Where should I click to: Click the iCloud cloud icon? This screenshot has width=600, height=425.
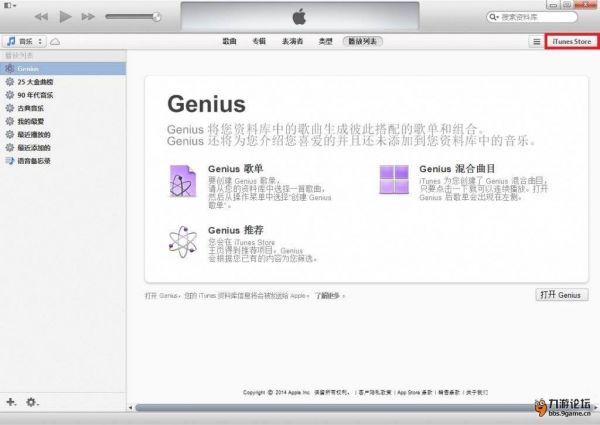pyautogui.click(x=55, y=42)
